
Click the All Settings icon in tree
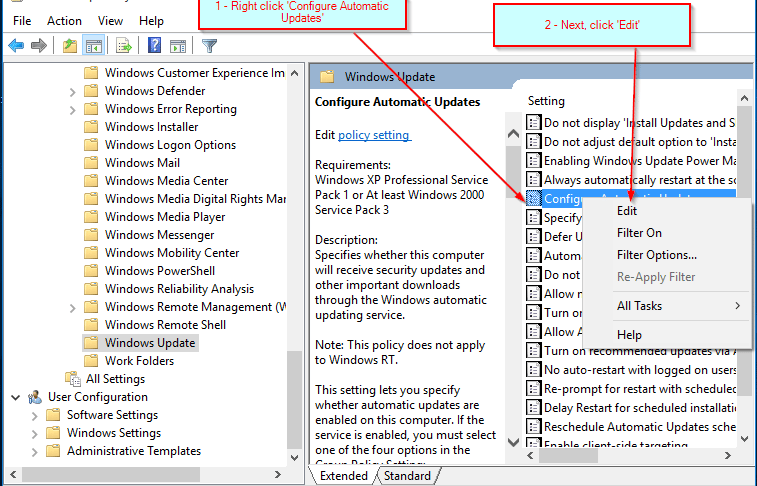pyautogui.click(x=73, y=379)
